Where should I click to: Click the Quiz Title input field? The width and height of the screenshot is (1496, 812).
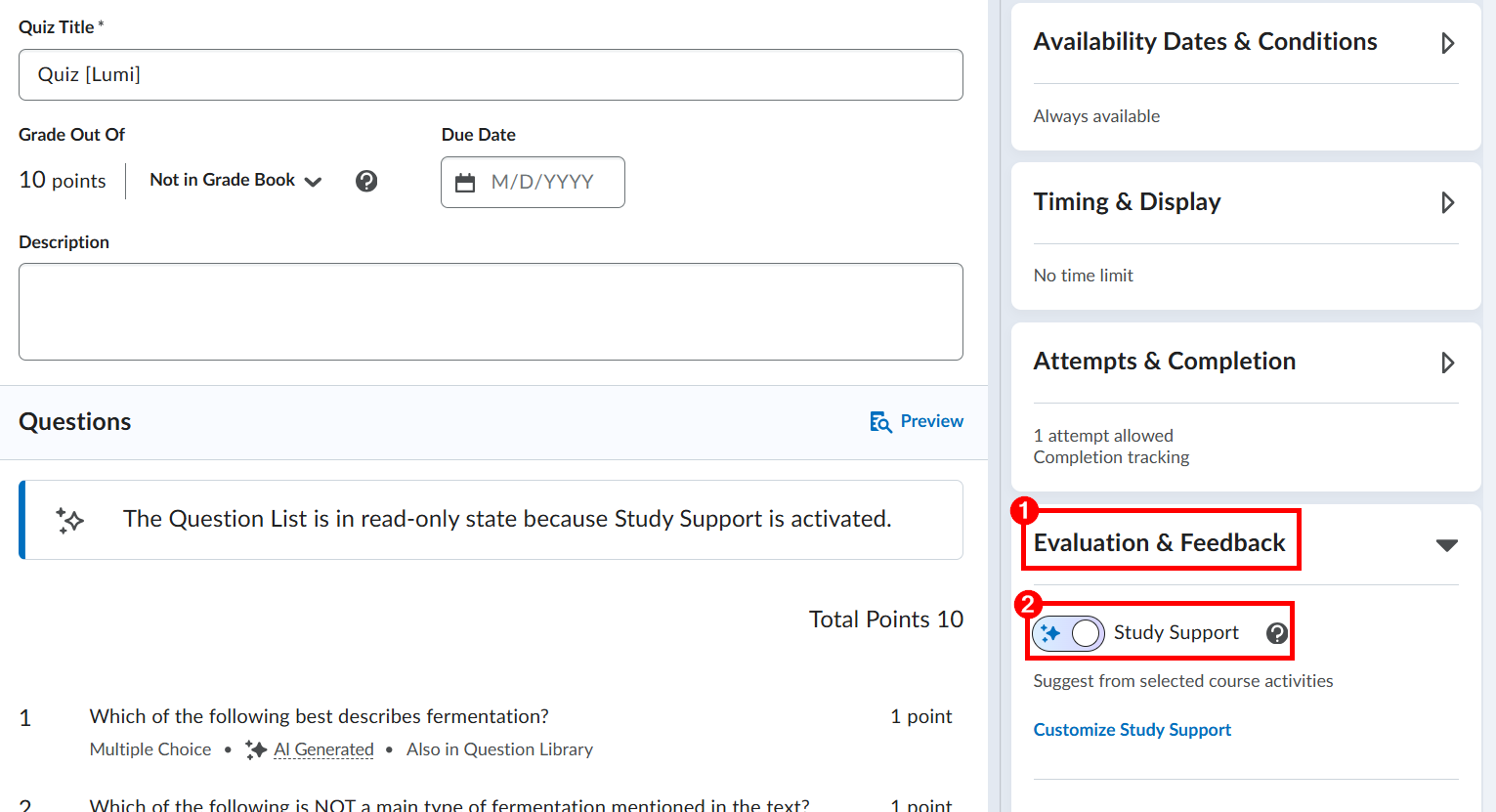(491, 75)
